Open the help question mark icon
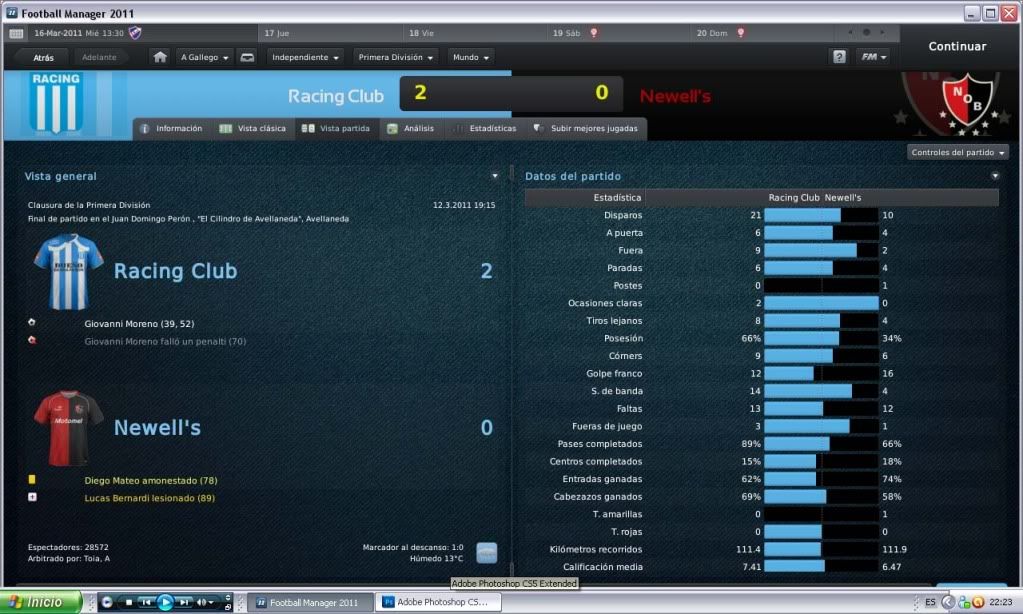This screenshot has height=614, width=1023. coord(839,57)
